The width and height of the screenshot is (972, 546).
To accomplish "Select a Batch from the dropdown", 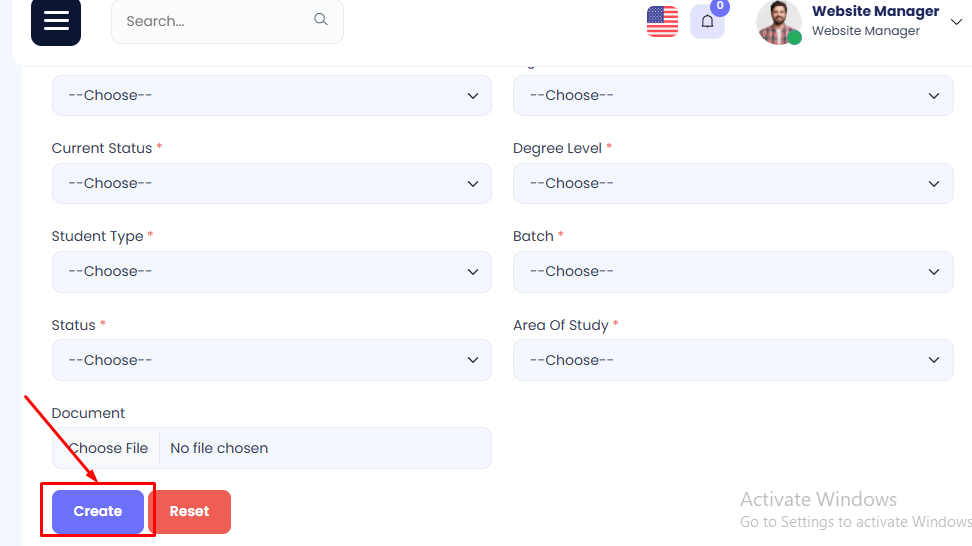I will tap(733, 272).
